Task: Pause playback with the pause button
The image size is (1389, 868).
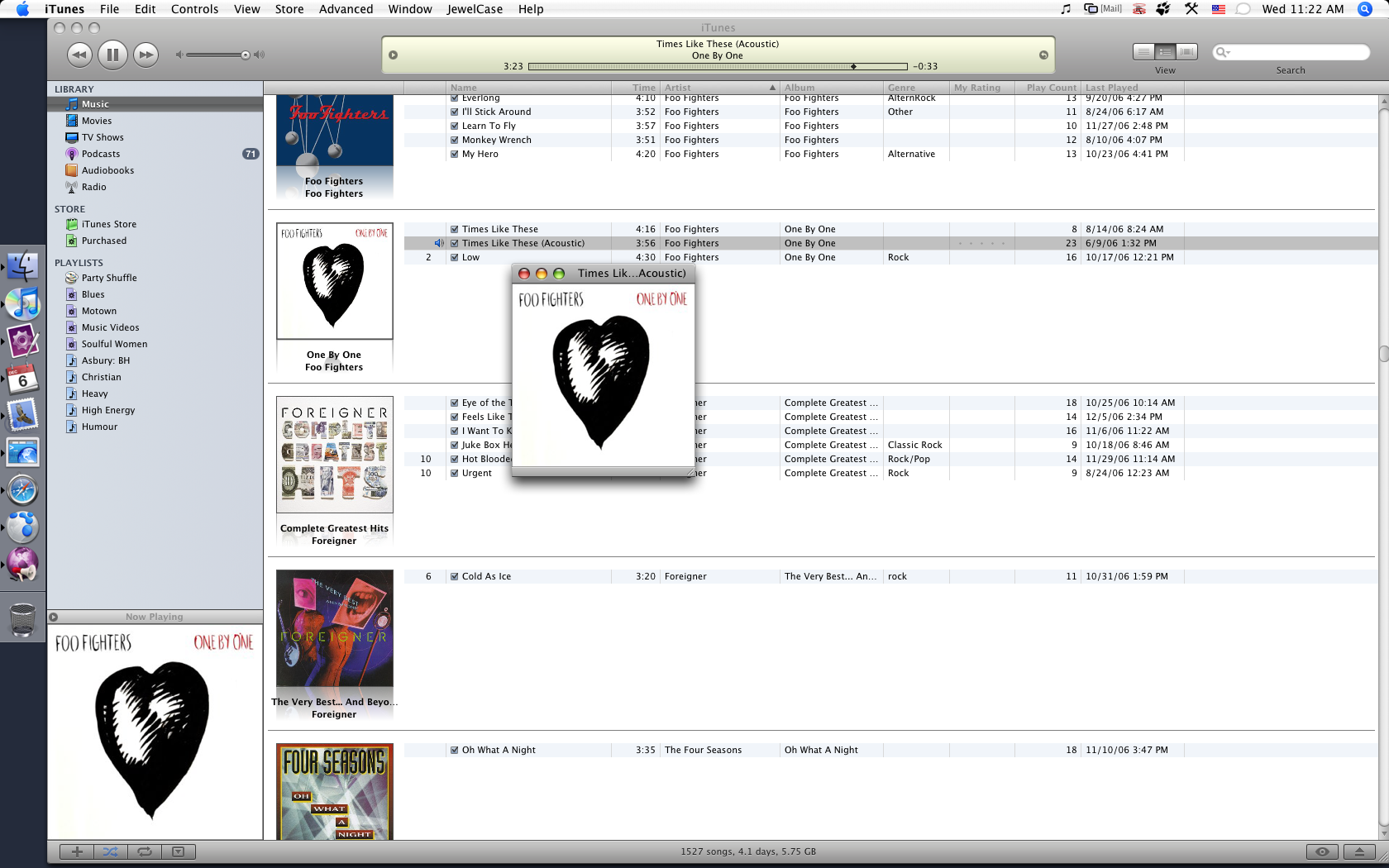Action: pos(112,55)
